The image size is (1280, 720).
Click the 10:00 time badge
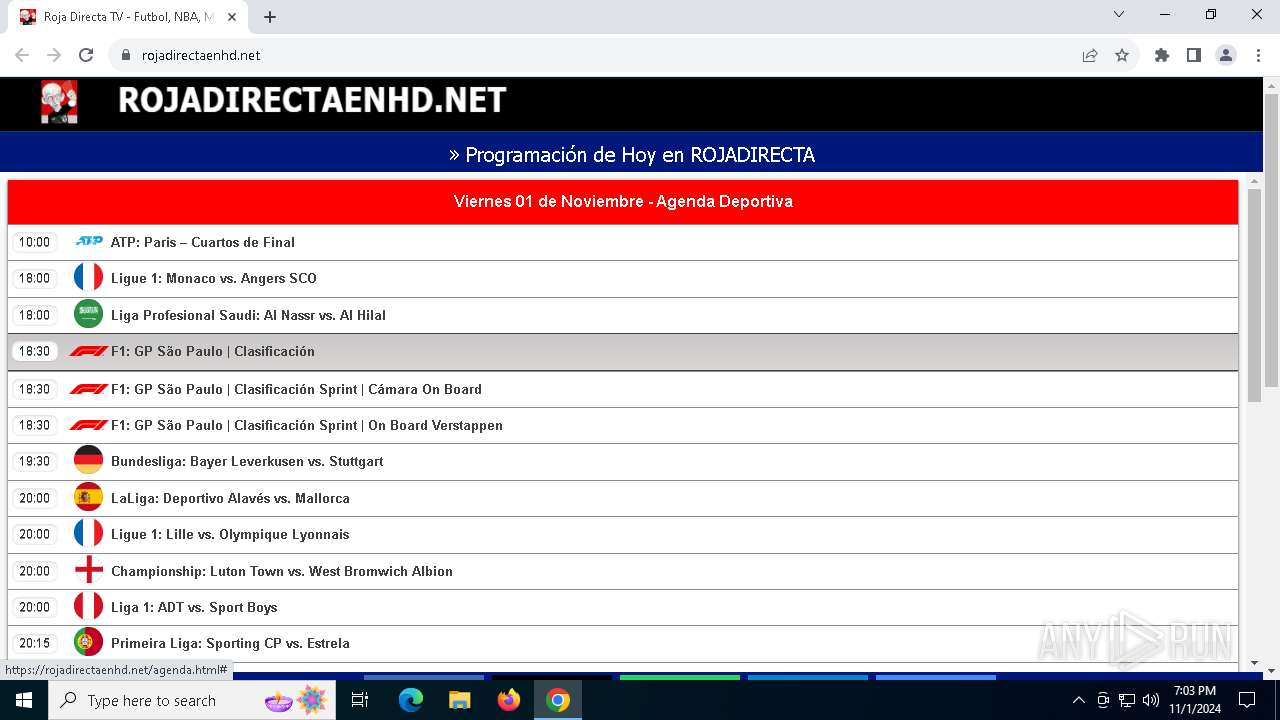(x=34, y=242)
